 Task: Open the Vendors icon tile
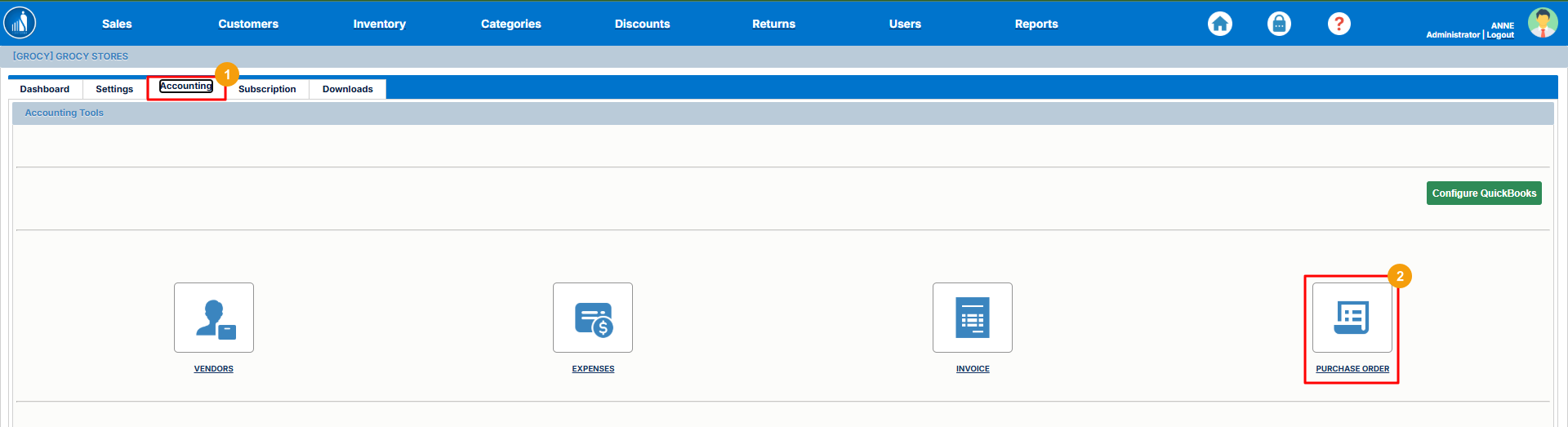pyautogui.click(x=214, y=318)
